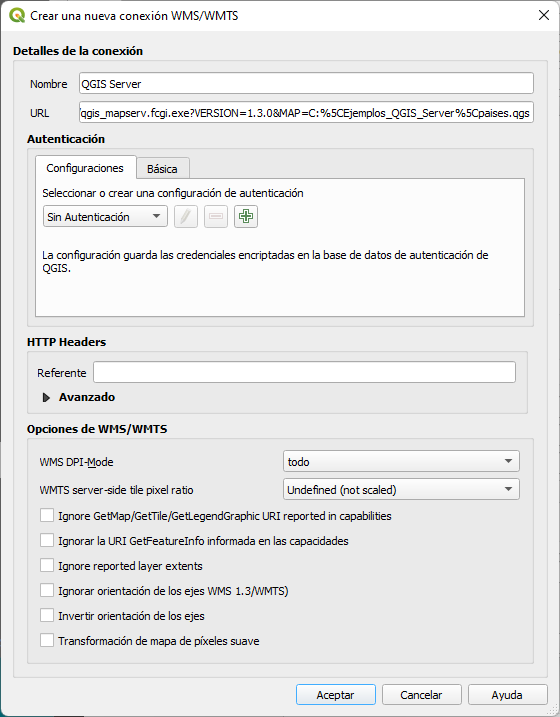Close the WMS/WMTS connection dialog

click(x=544, y=15)
